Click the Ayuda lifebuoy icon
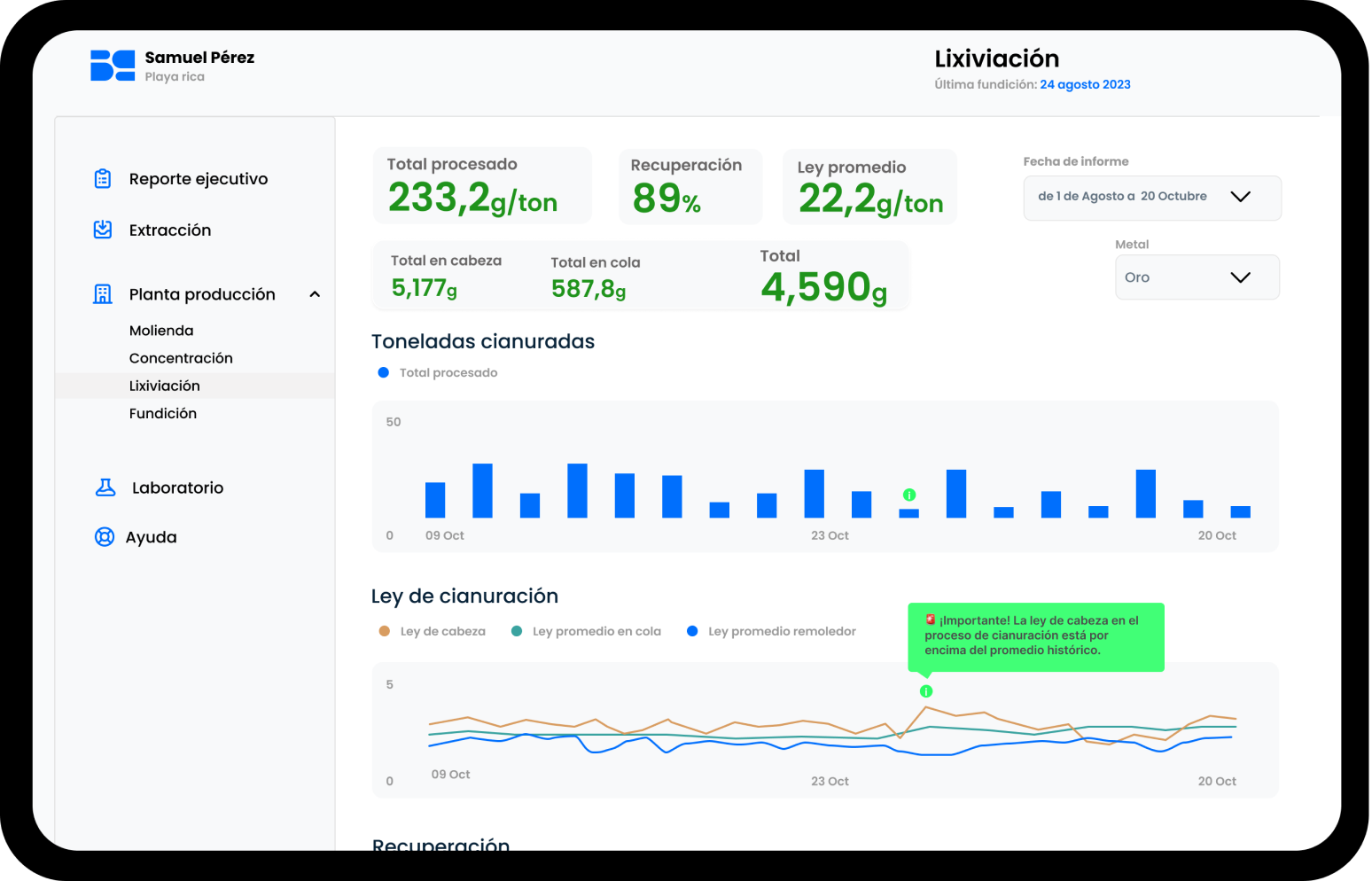 (104, 536)
